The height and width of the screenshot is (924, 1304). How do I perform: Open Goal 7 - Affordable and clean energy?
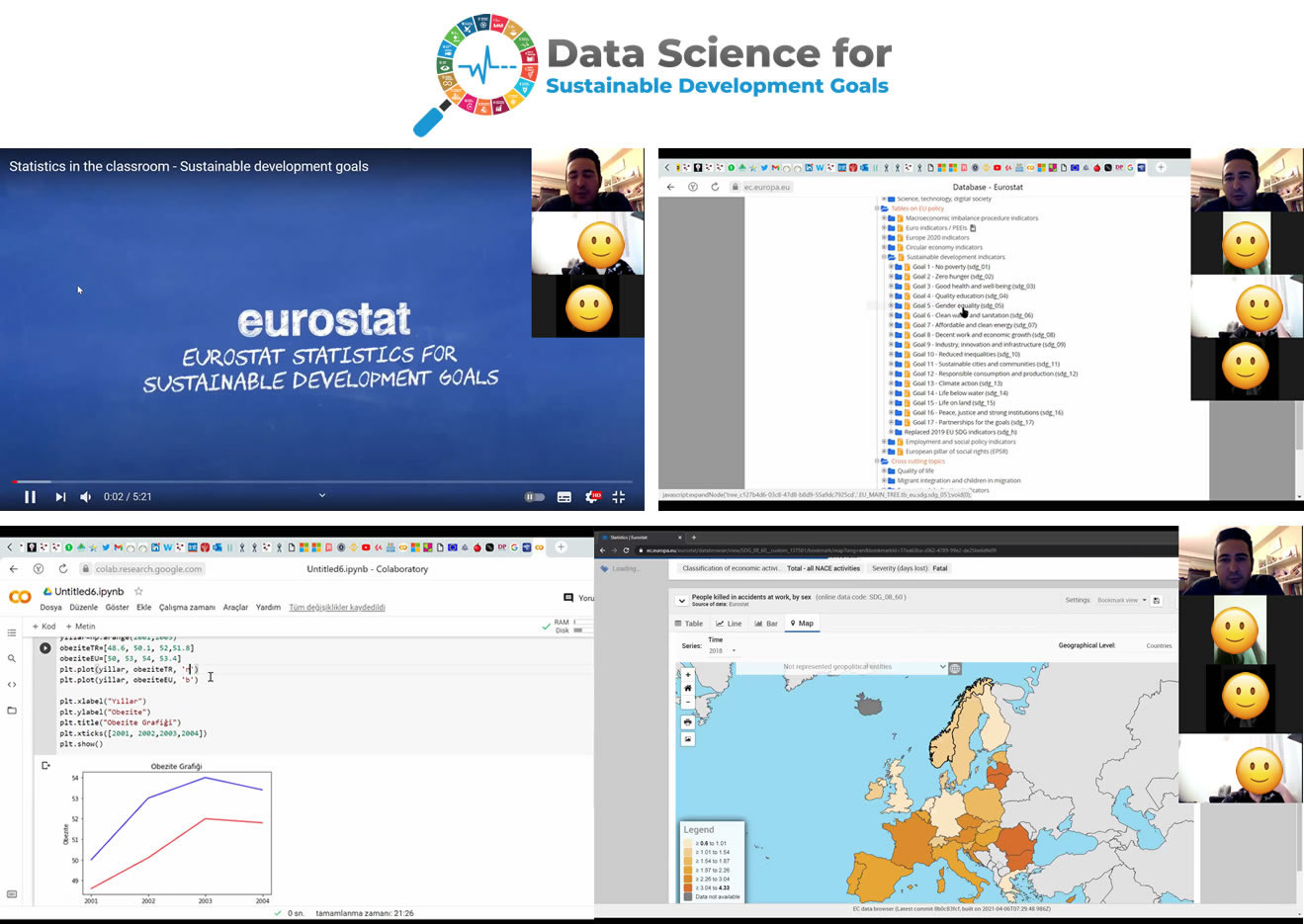tap(974, 325)
